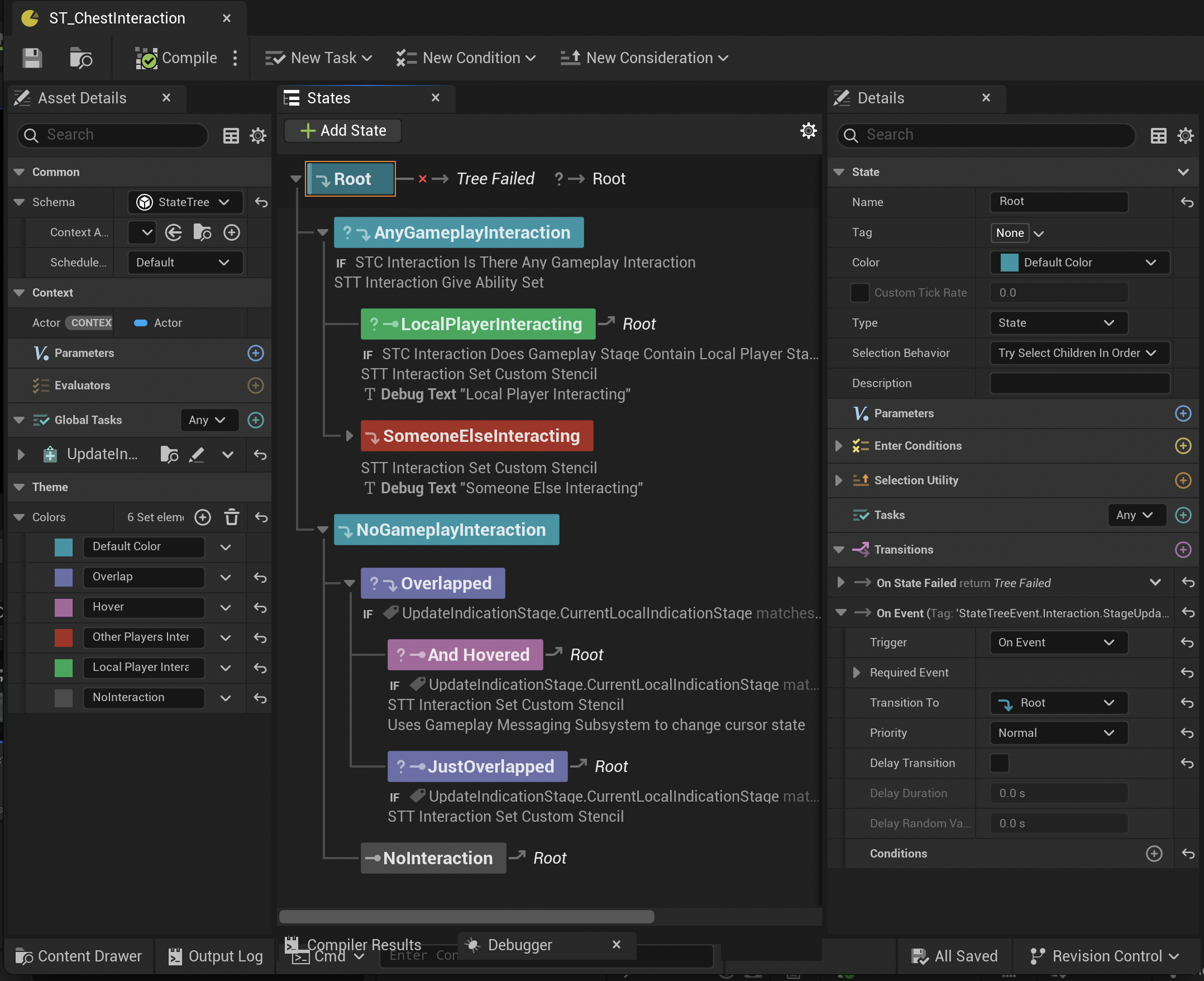
Task: Expand the Required Event property
Action: 857,673
